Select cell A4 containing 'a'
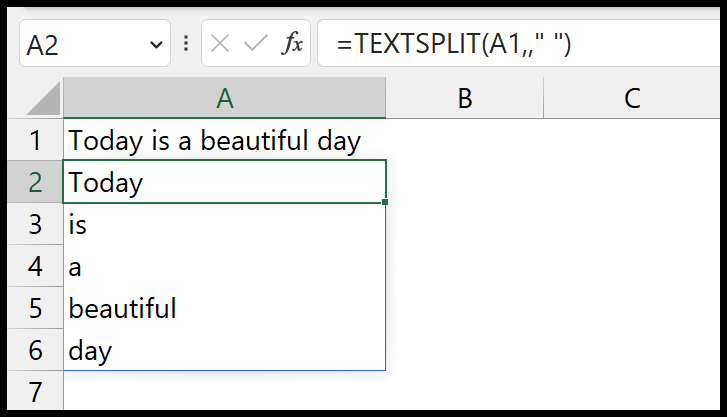 [224, 266]
